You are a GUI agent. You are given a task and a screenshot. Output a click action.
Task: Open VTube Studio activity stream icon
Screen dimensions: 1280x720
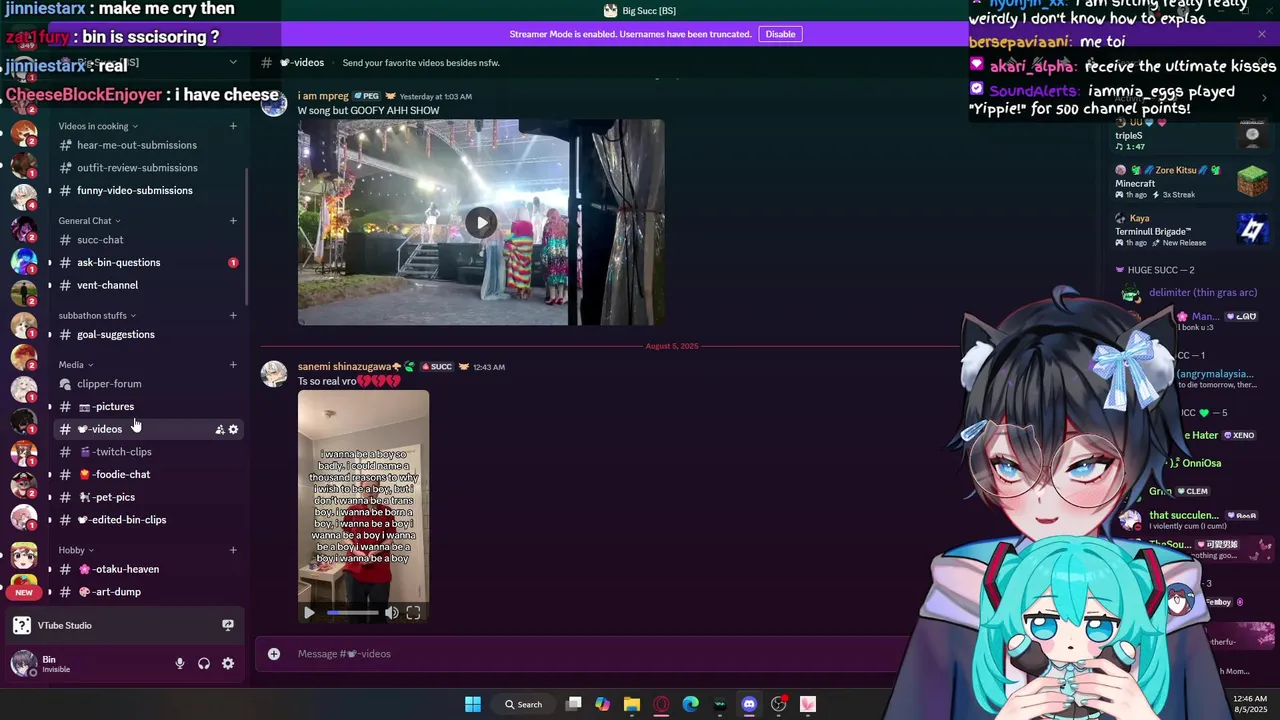tap(228, 625)
